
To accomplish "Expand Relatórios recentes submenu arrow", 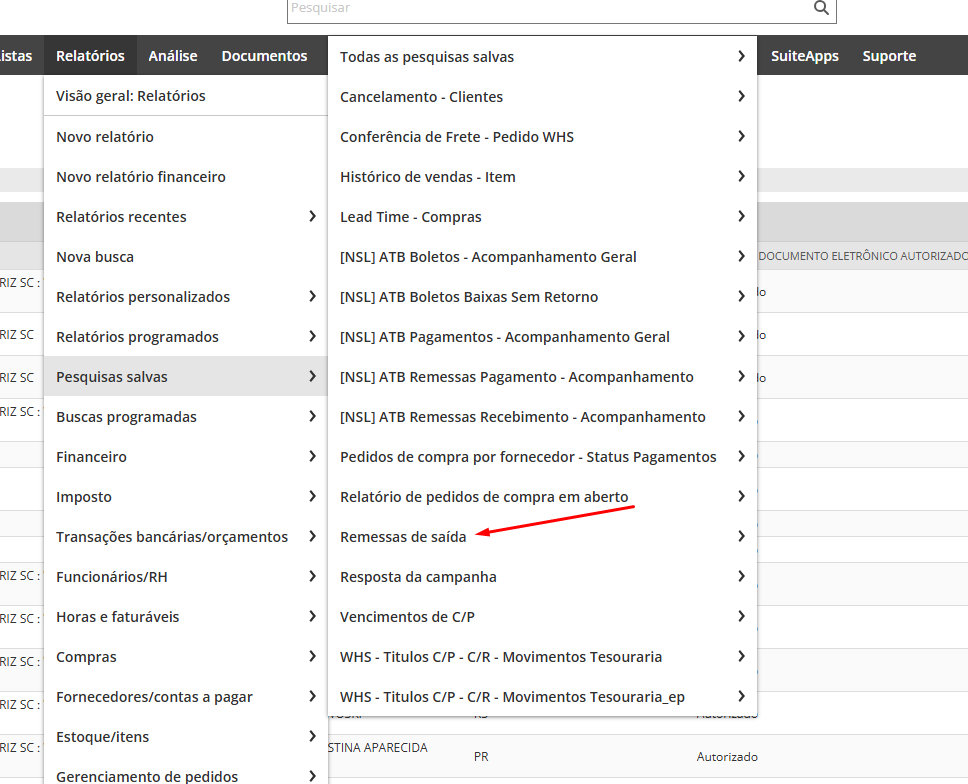I will click(312, 217).
